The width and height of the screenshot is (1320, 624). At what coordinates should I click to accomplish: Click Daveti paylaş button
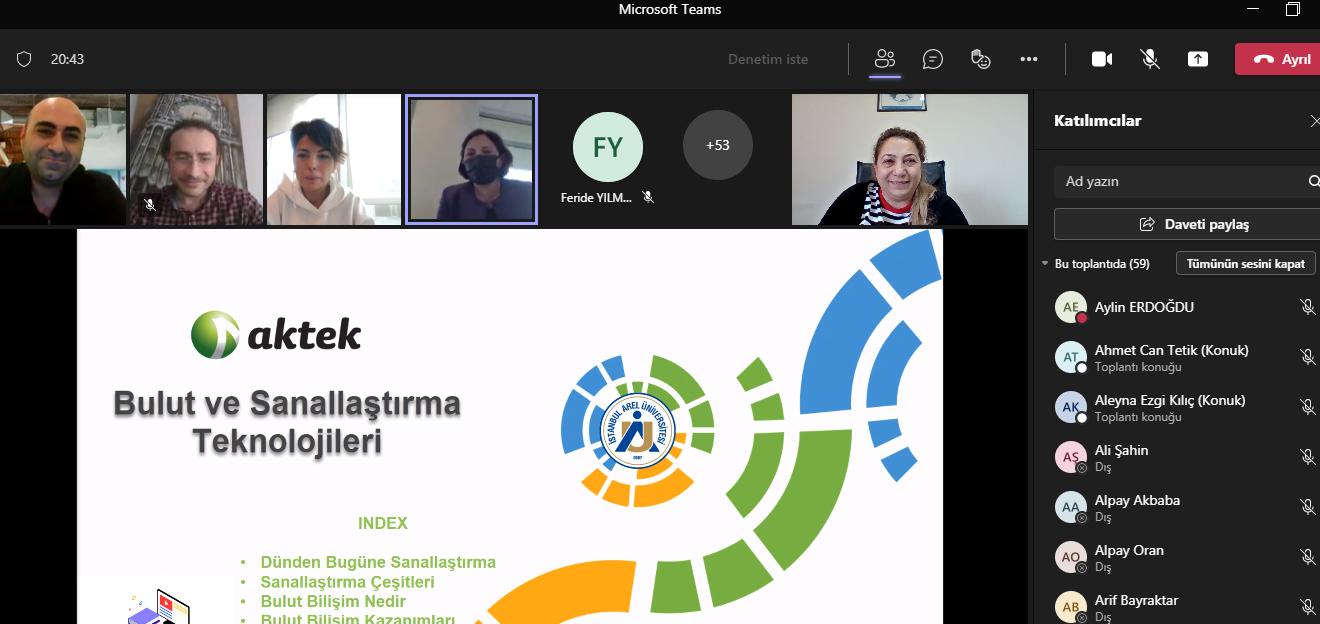coord(1187,224)
